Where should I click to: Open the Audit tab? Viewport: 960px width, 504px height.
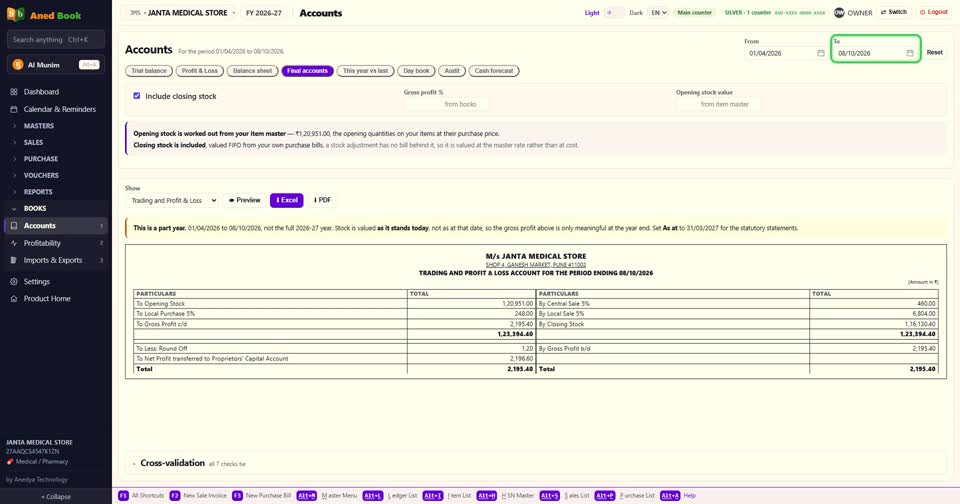click(x=452, y=71)
